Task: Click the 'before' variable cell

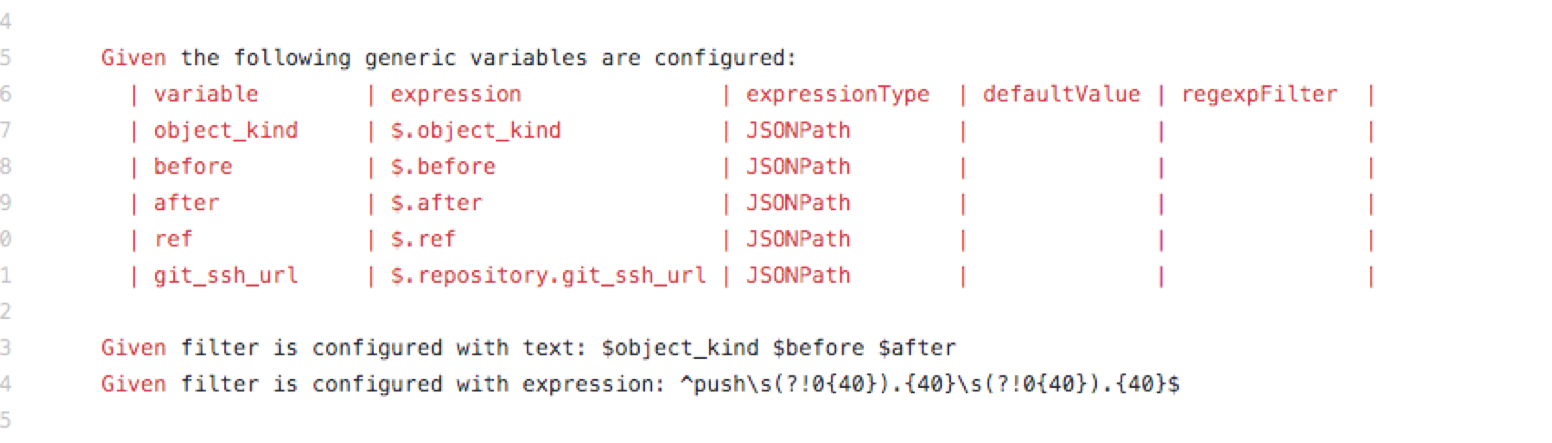Action: pyautogui.click(x=192, y=167)
